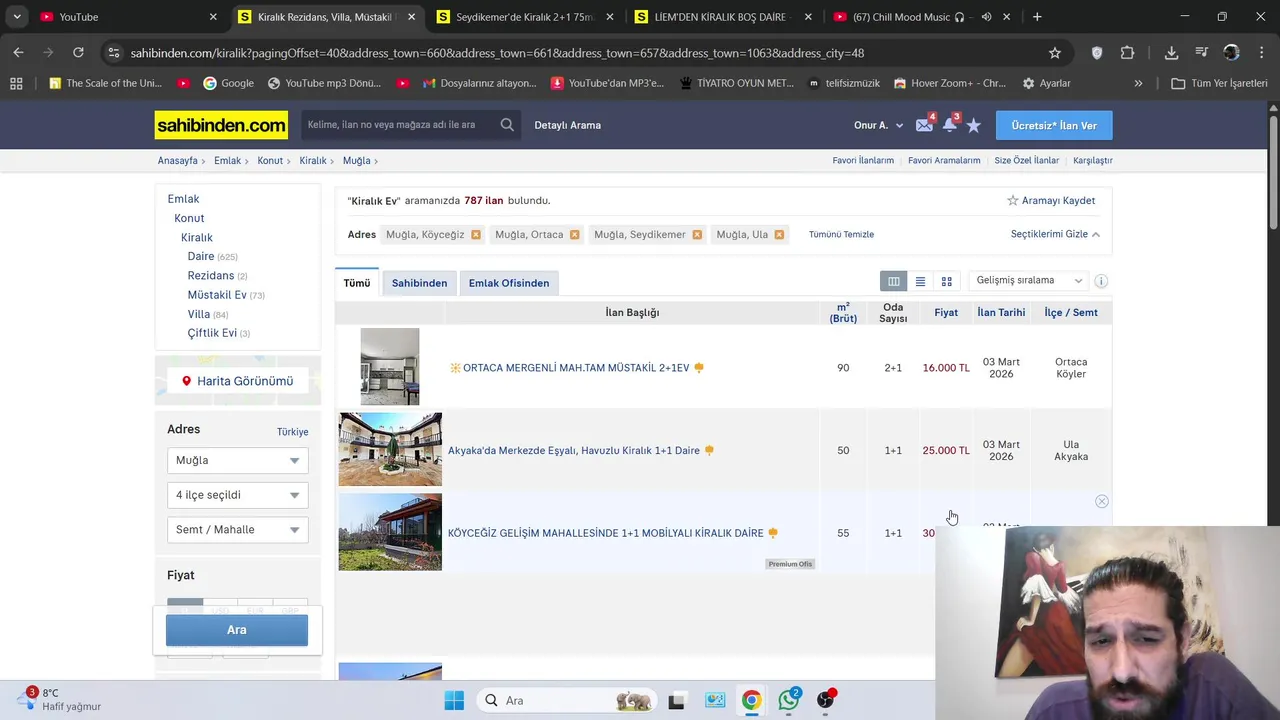Click the Emlak breadcrumb link
This screenshot has height=720, width=1280.
(x=227, y=160)
